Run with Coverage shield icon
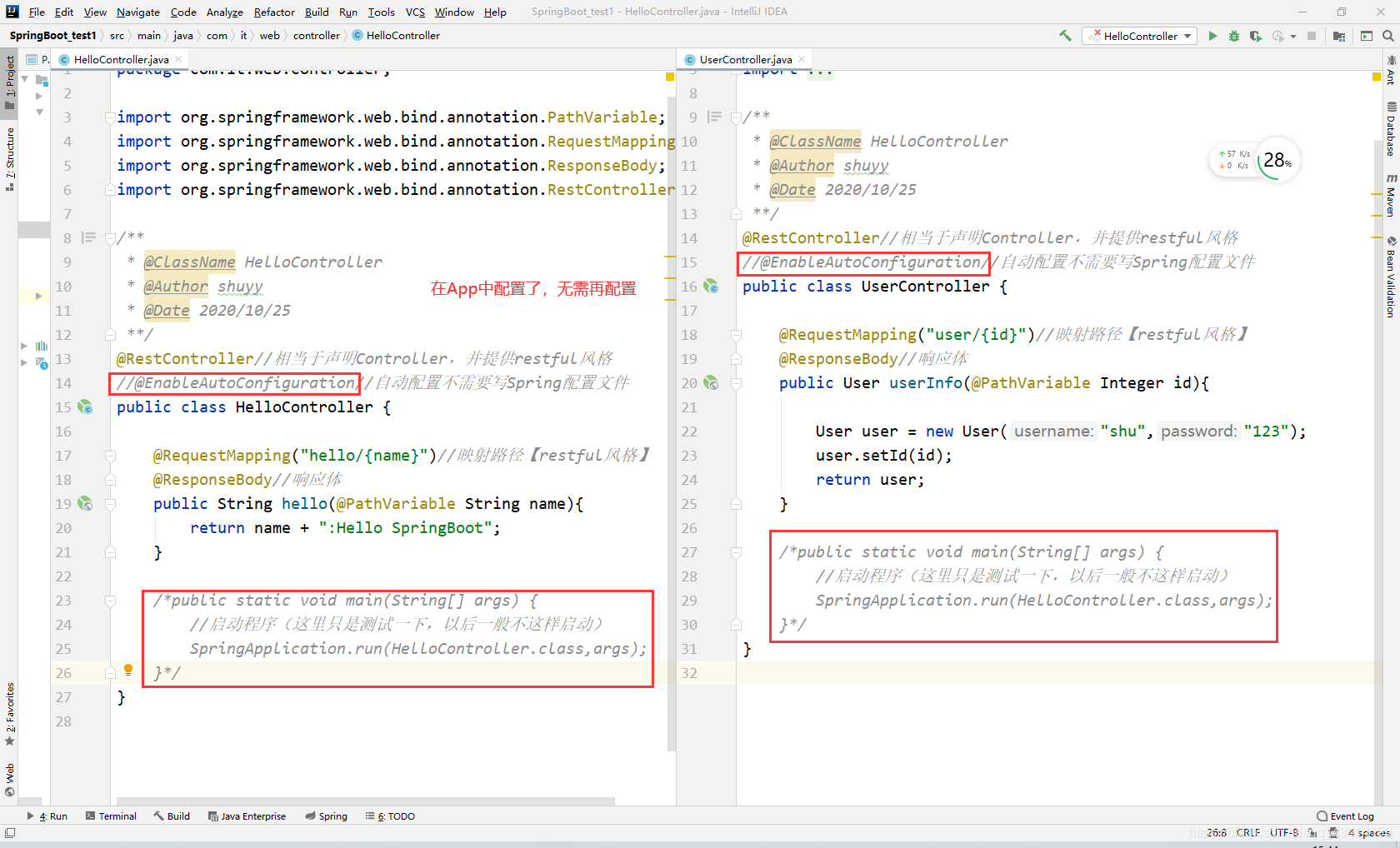Image resolution: width=1400 pixels, height=848 pixels. [x=1255, y=36]
